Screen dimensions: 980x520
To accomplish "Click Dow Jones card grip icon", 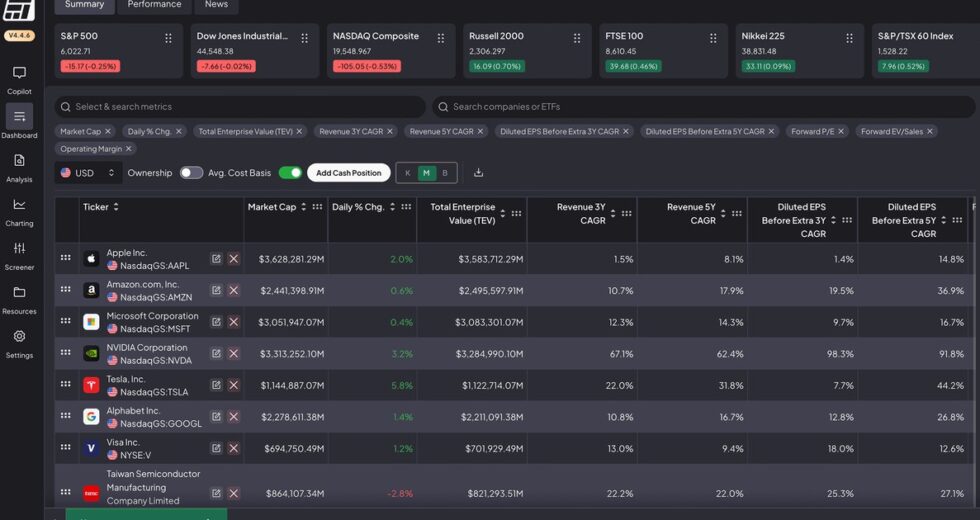I will coord(304,38).
